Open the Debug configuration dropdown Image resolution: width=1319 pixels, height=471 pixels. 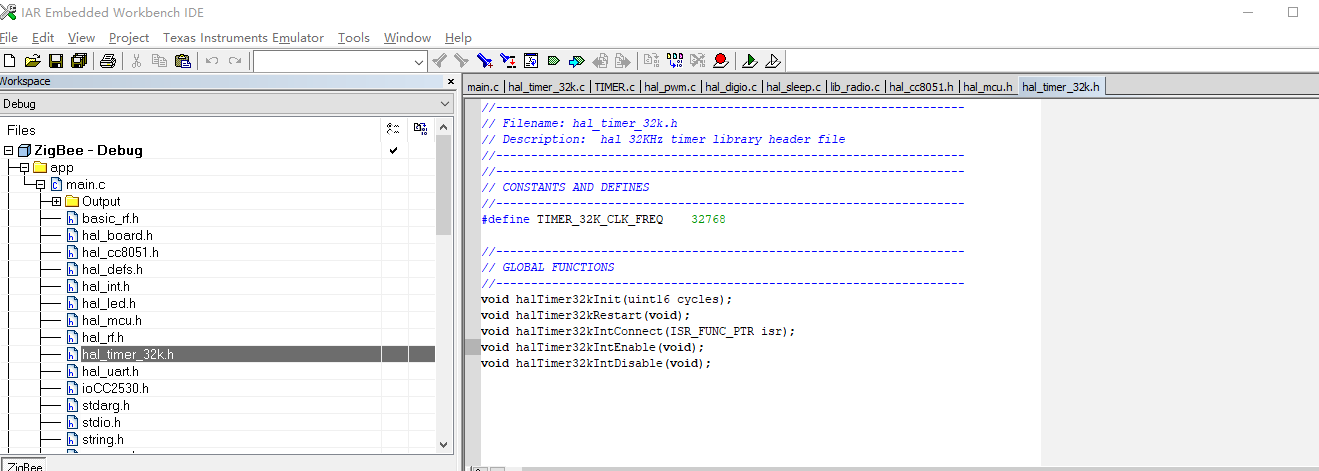(445, 104)
